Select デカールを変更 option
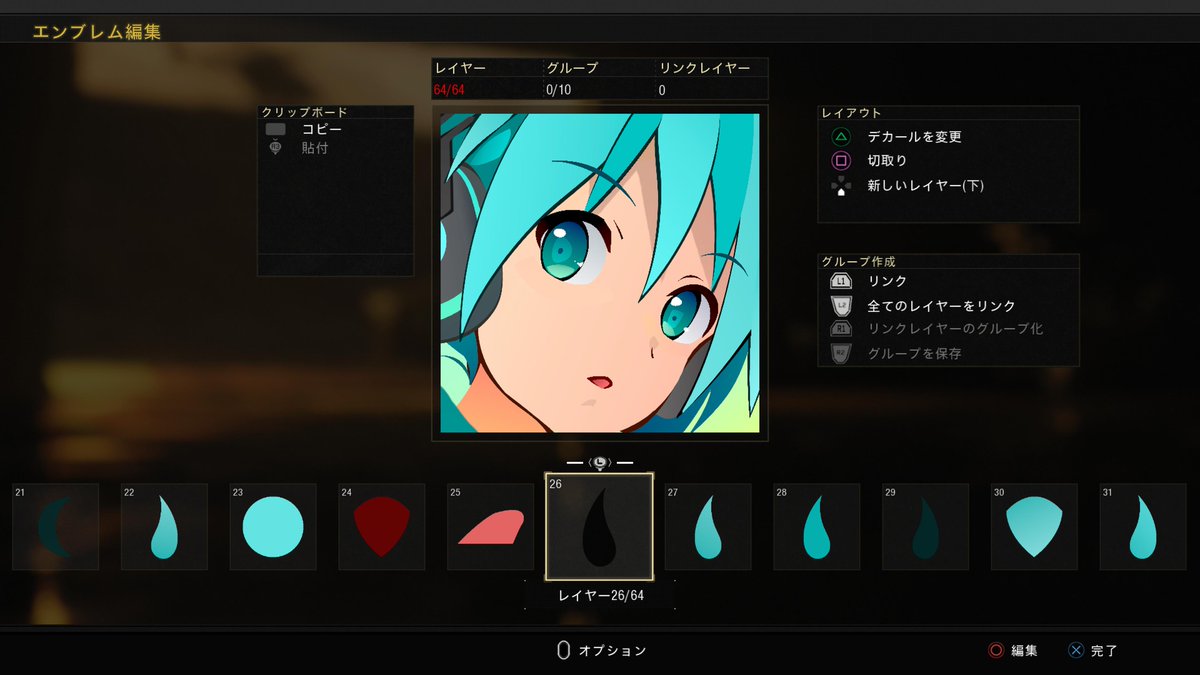Image resolution: width=1200 pixels, height=675 pixels. point(915,136)
